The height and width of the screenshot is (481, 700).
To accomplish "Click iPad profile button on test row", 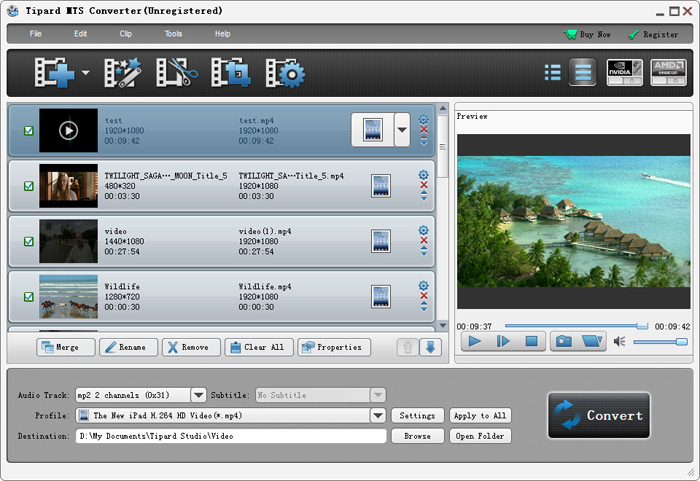I will [x=372, y=130].
